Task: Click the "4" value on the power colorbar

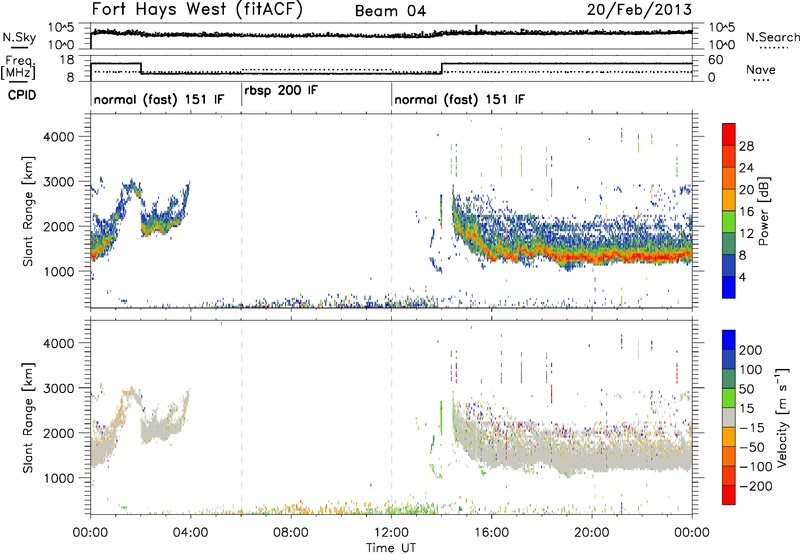Action: click(743, 277)
